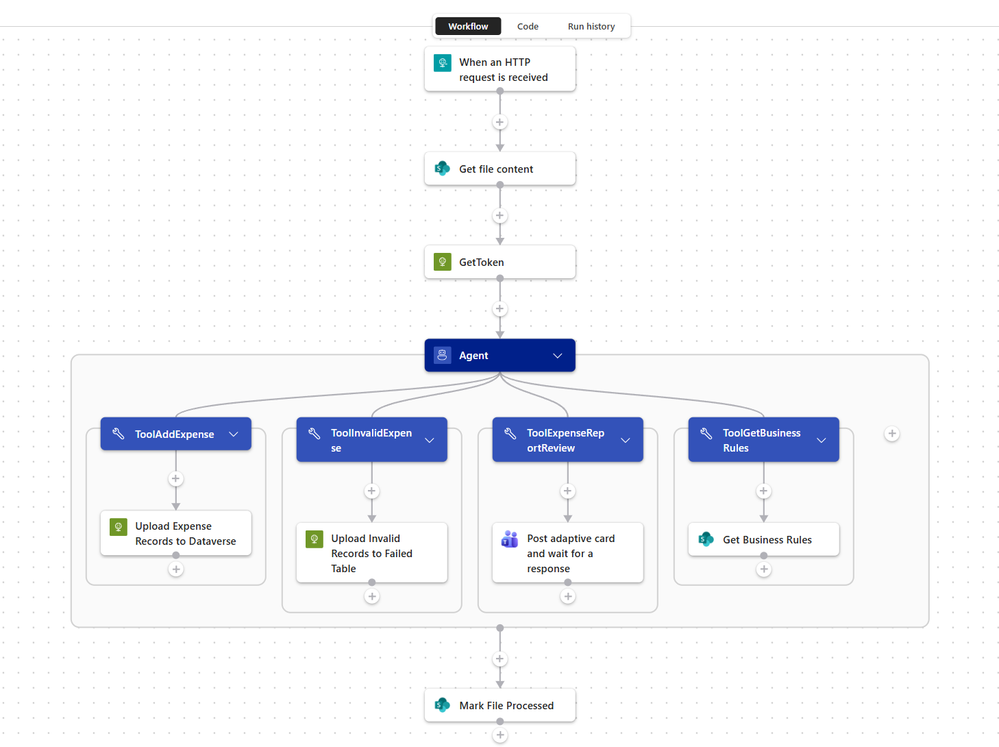Click the wrench icon on ToolExpenseReportReview
Screen dimensions: 999x747
[510, 433]
